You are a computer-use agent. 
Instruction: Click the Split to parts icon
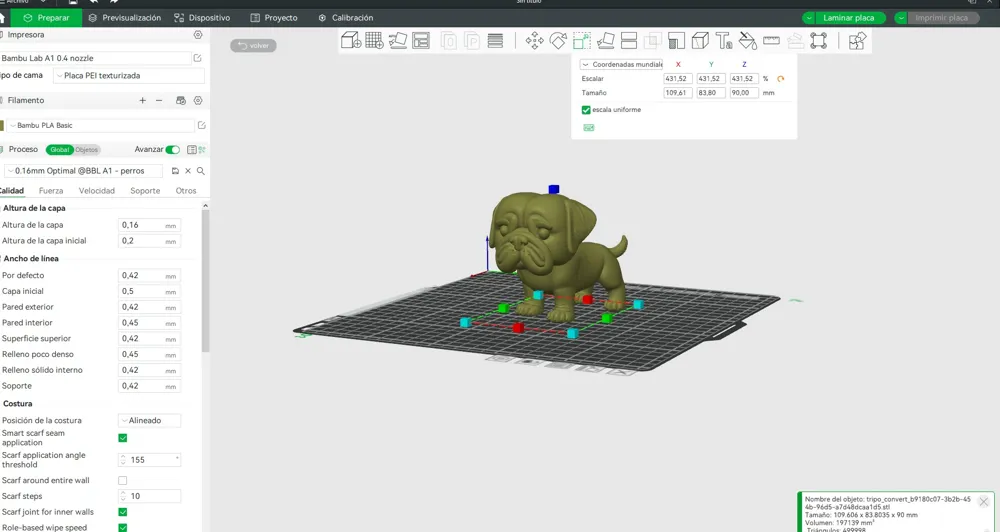(x=472, y=41)
